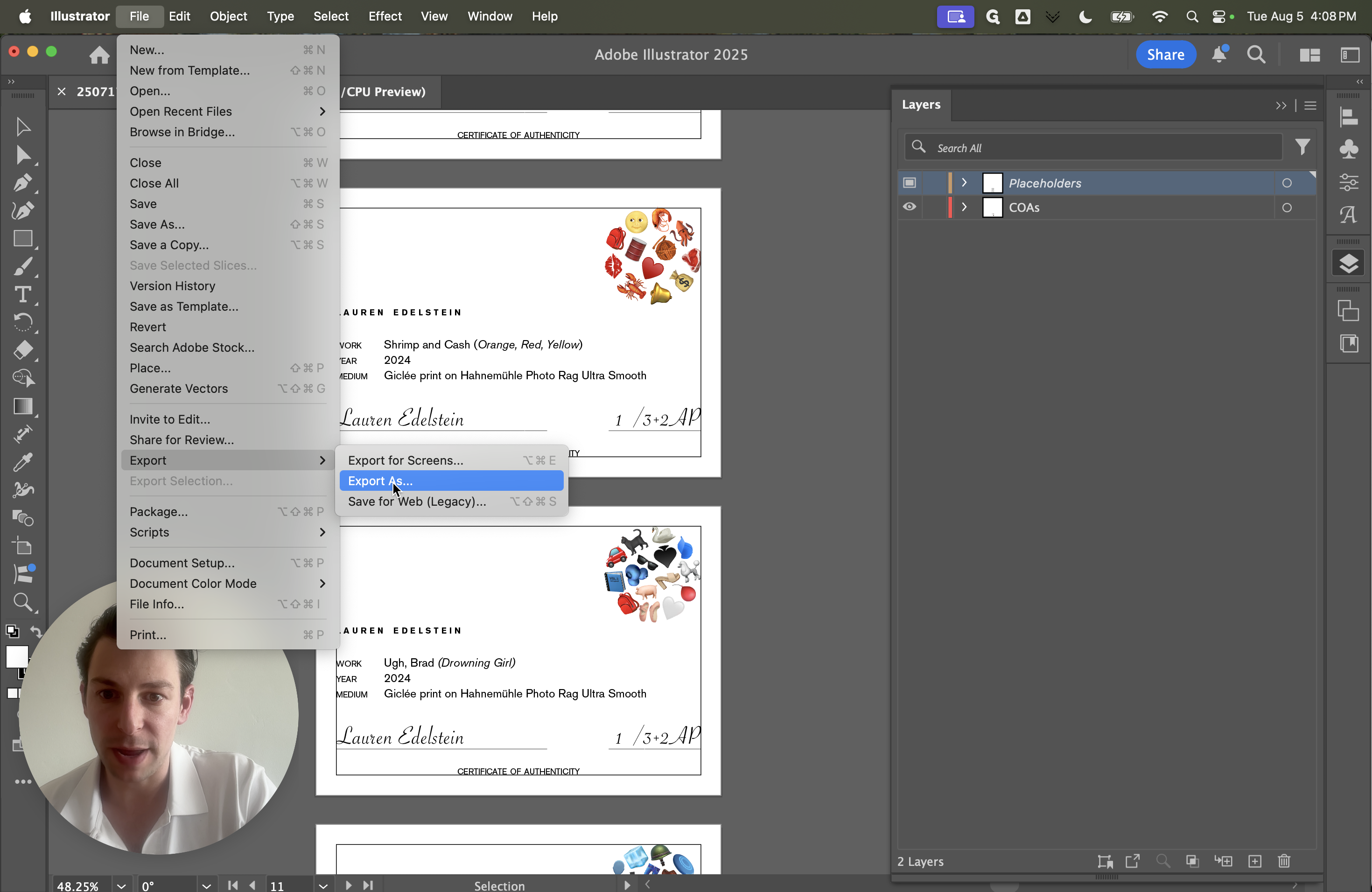Go to Home screen icon
Viewport: 1372px width, 892px height.
click(99, 55)
